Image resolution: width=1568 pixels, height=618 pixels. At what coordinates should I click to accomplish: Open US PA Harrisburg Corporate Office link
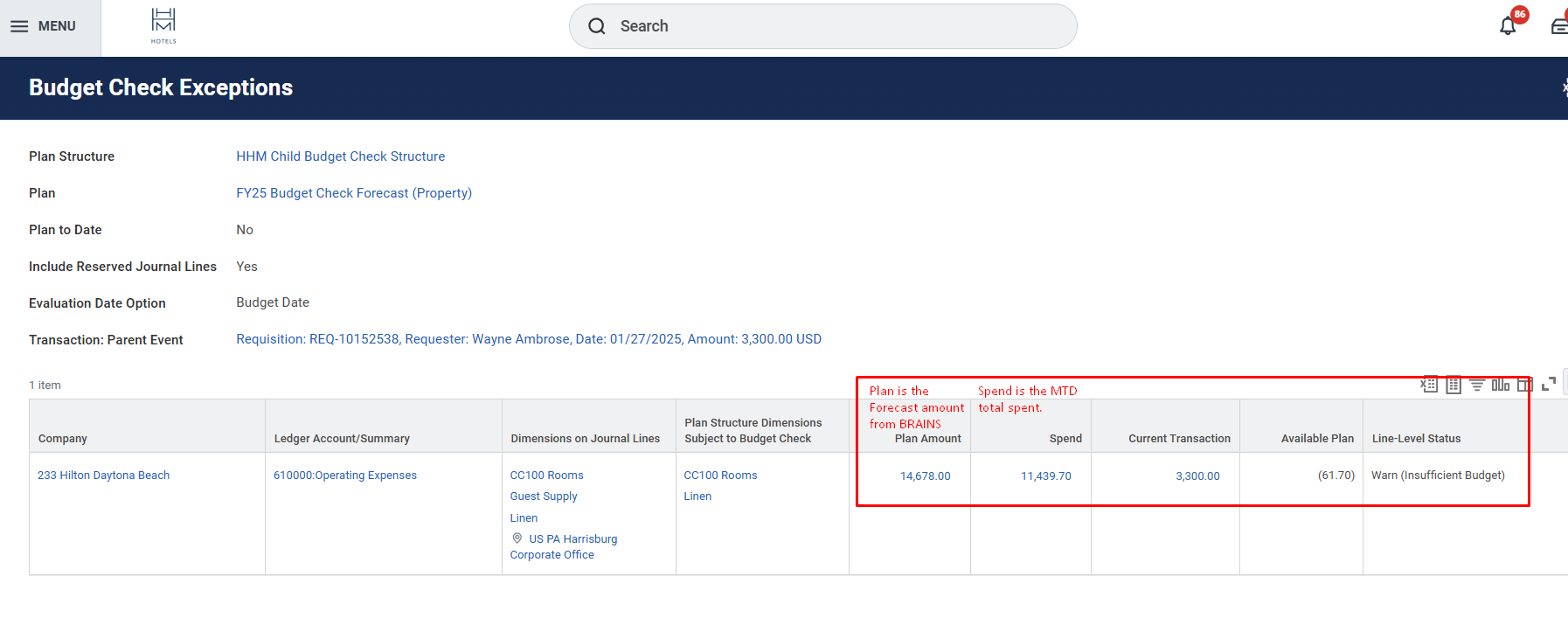pyautogui.click(x=564, y=547)
